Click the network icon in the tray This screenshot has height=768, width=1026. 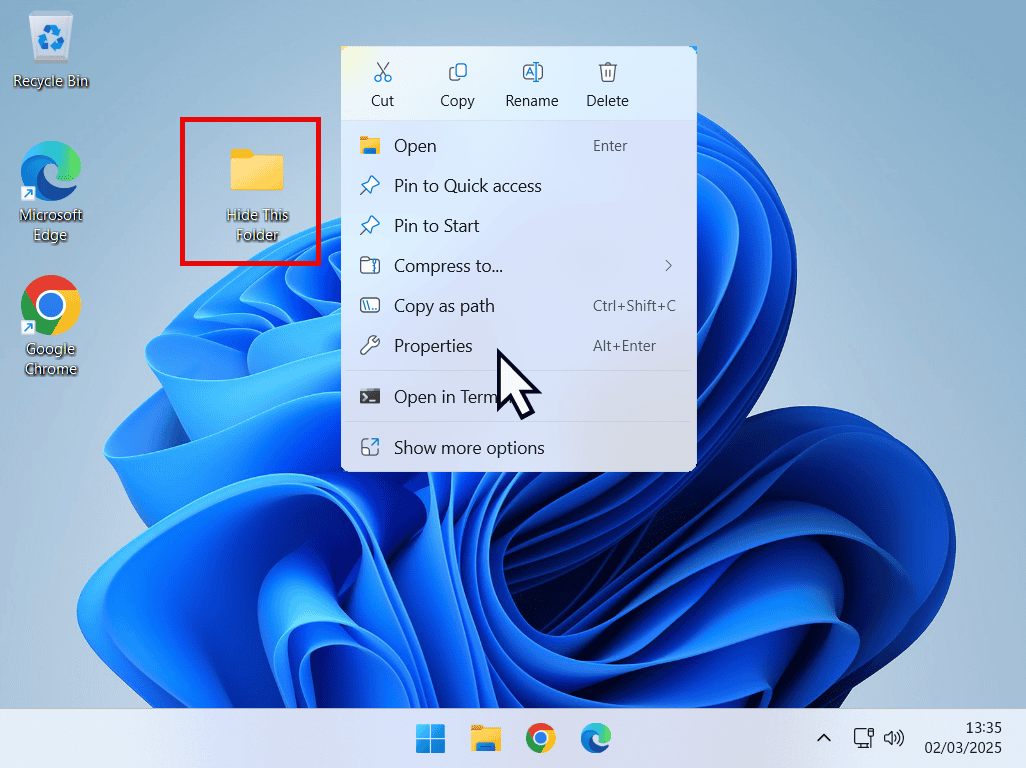[x=862, y=738]
